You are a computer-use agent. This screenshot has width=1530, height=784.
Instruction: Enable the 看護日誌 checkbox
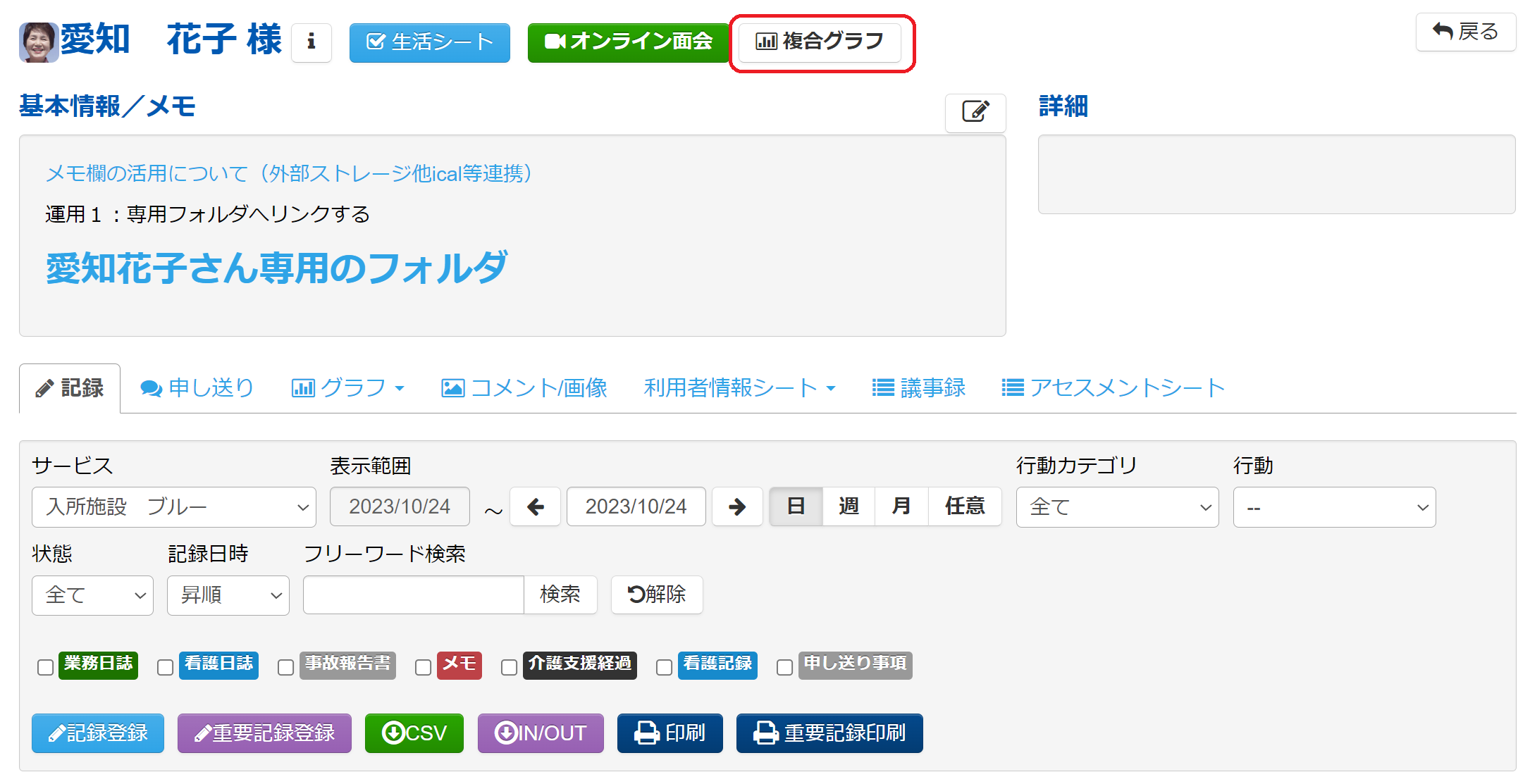tap(166, 667)
